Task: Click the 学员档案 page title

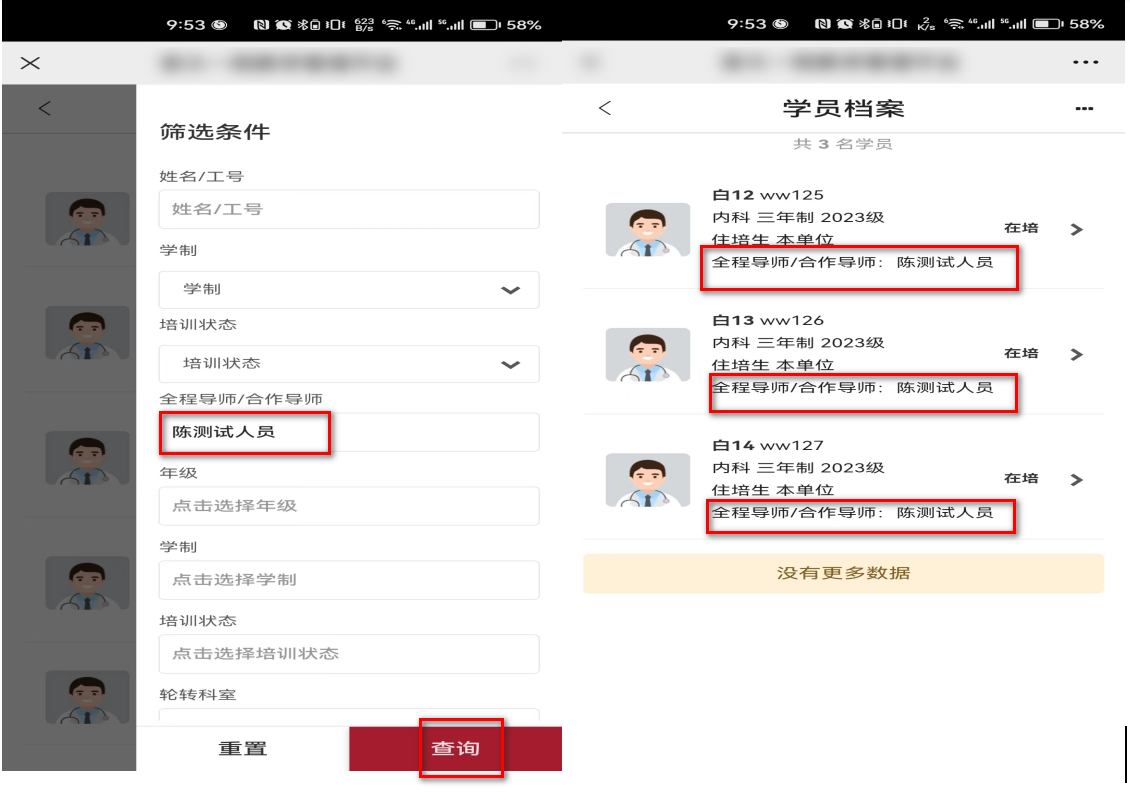Action: tap(843, 109)
